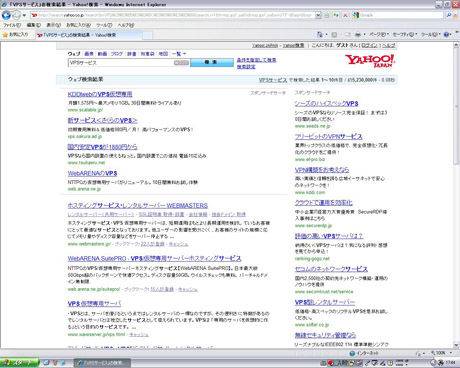The height and width of the screenshot is (368, 460).
Task: Print the page with the printer icon
Action: [x=358, y=34]
